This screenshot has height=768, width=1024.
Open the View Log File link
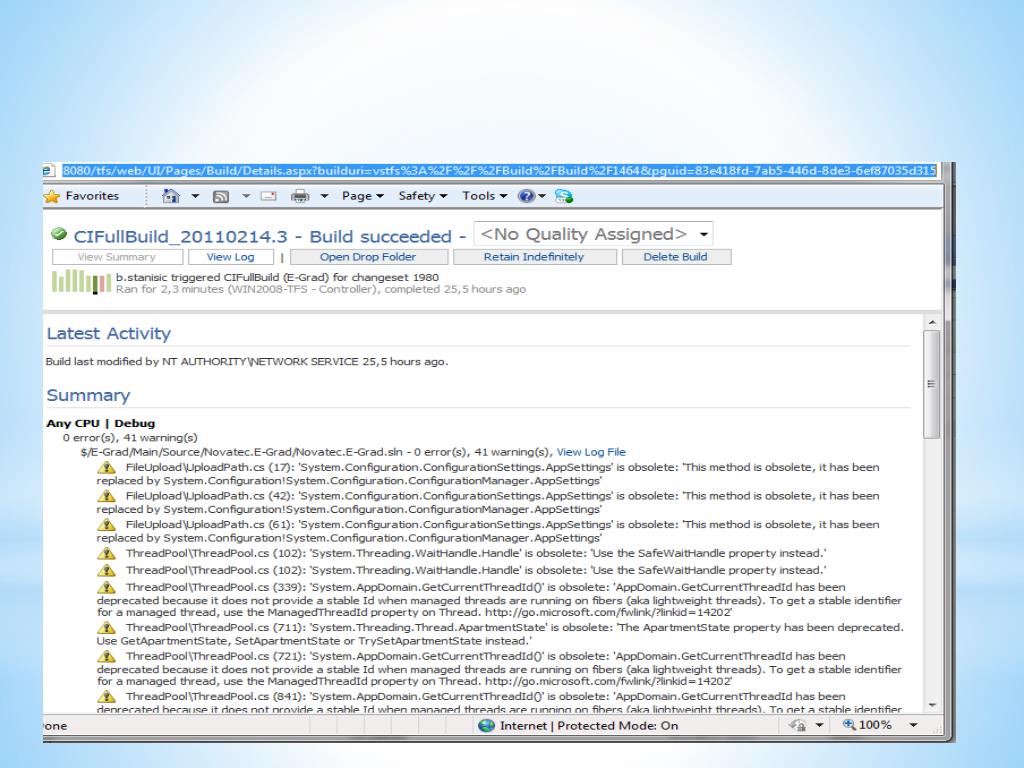point(591,452)
